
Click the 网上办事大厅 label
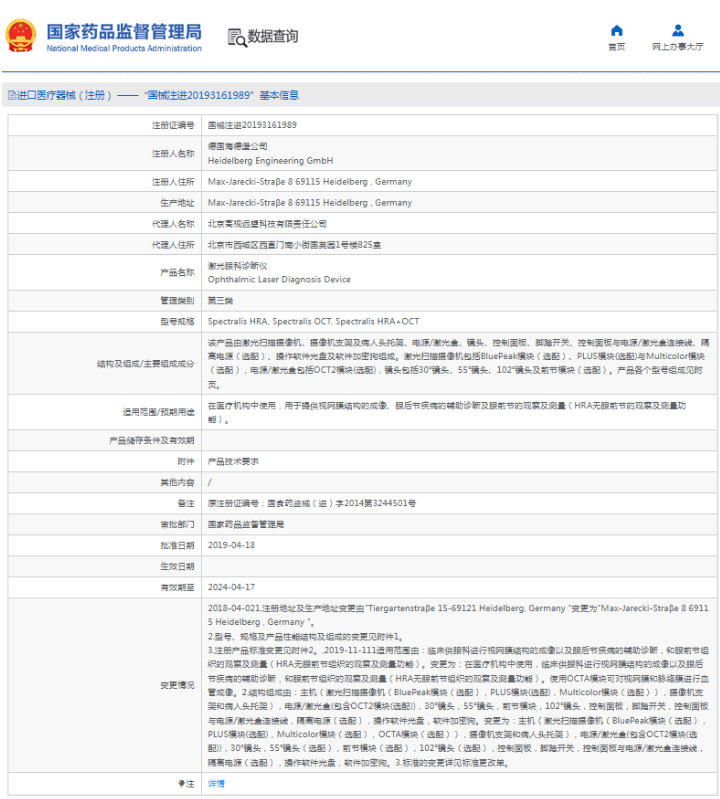678,47
